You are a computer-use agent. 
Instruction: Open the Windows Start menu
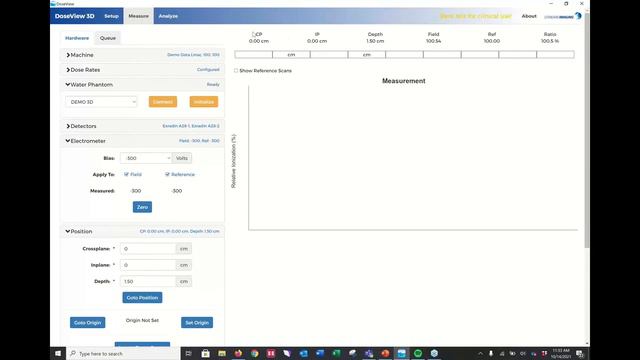coord(58,353)
